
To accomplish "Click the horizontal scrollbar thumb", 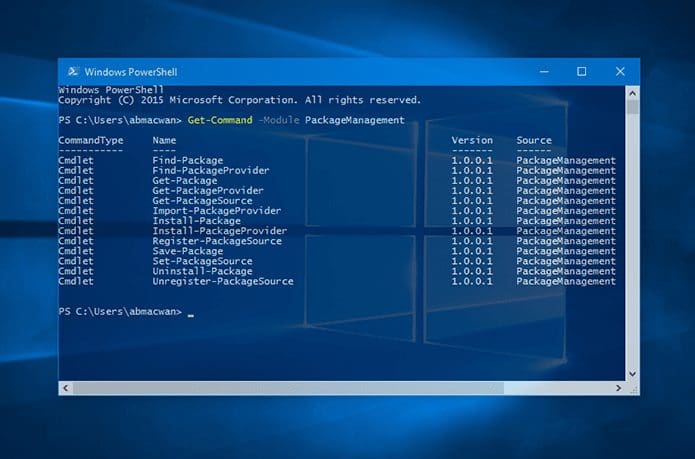I will [288, 388].
